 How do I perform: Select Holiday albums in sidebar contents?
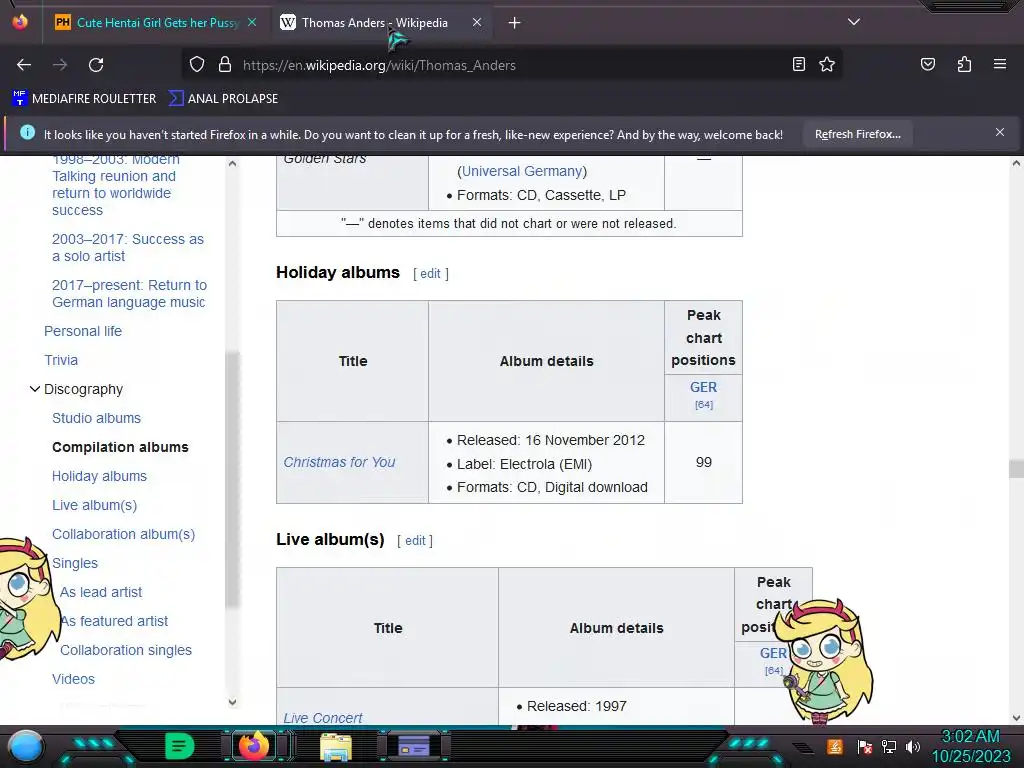point(99,476)
